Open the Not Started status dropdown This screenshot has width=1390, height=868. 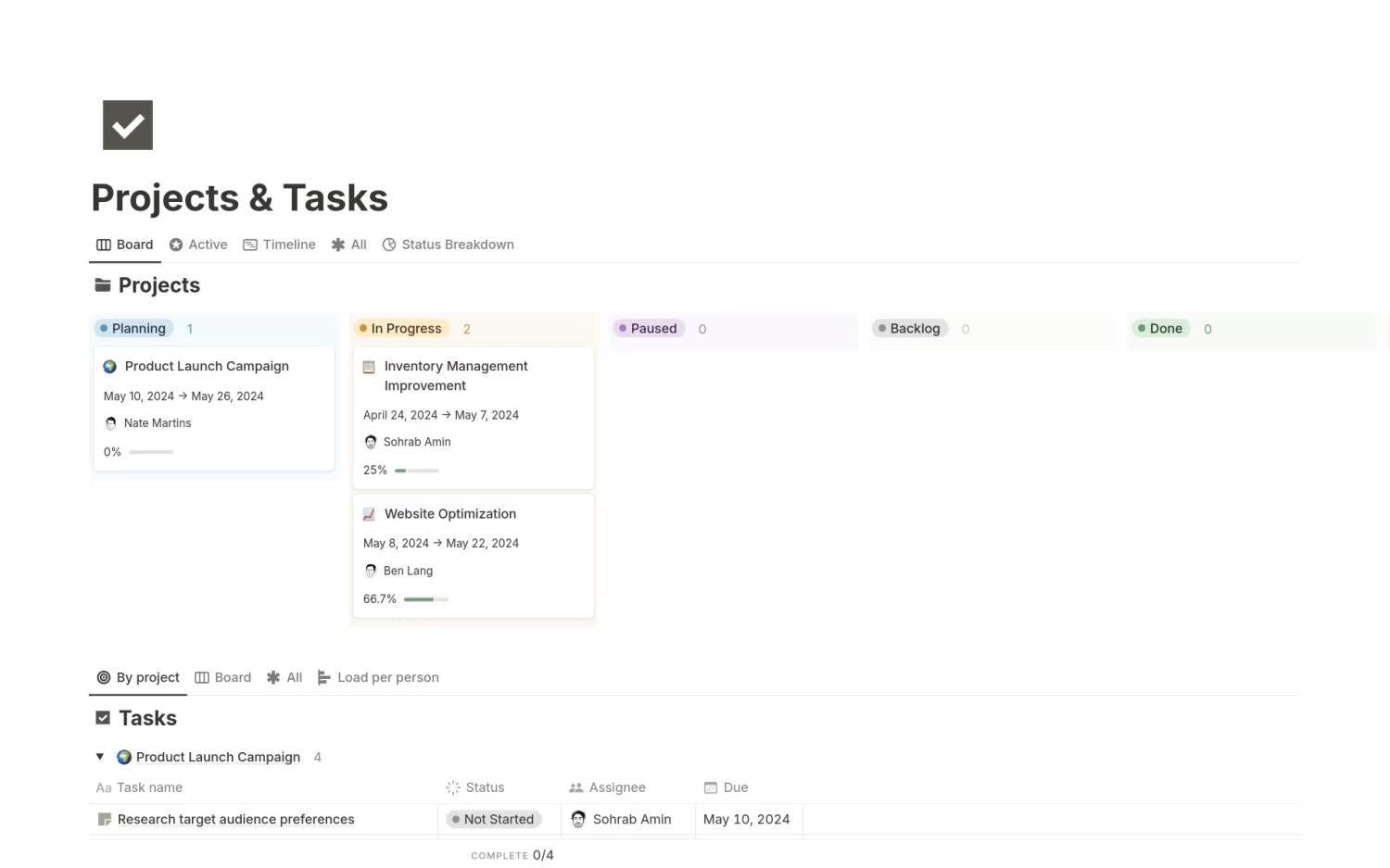492,820
